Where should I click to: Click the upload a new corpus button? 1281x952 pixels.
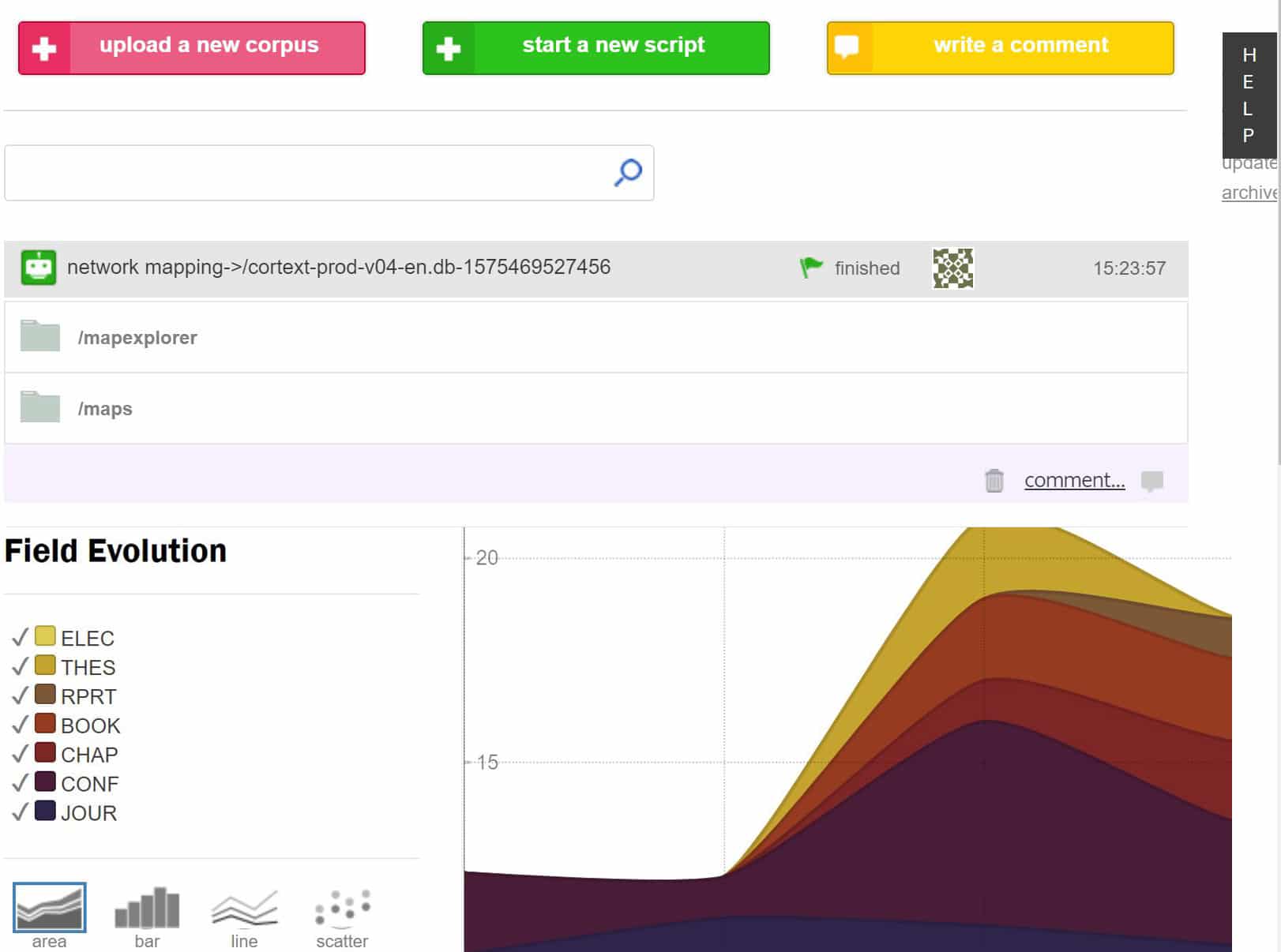click(x=192, y=48)
